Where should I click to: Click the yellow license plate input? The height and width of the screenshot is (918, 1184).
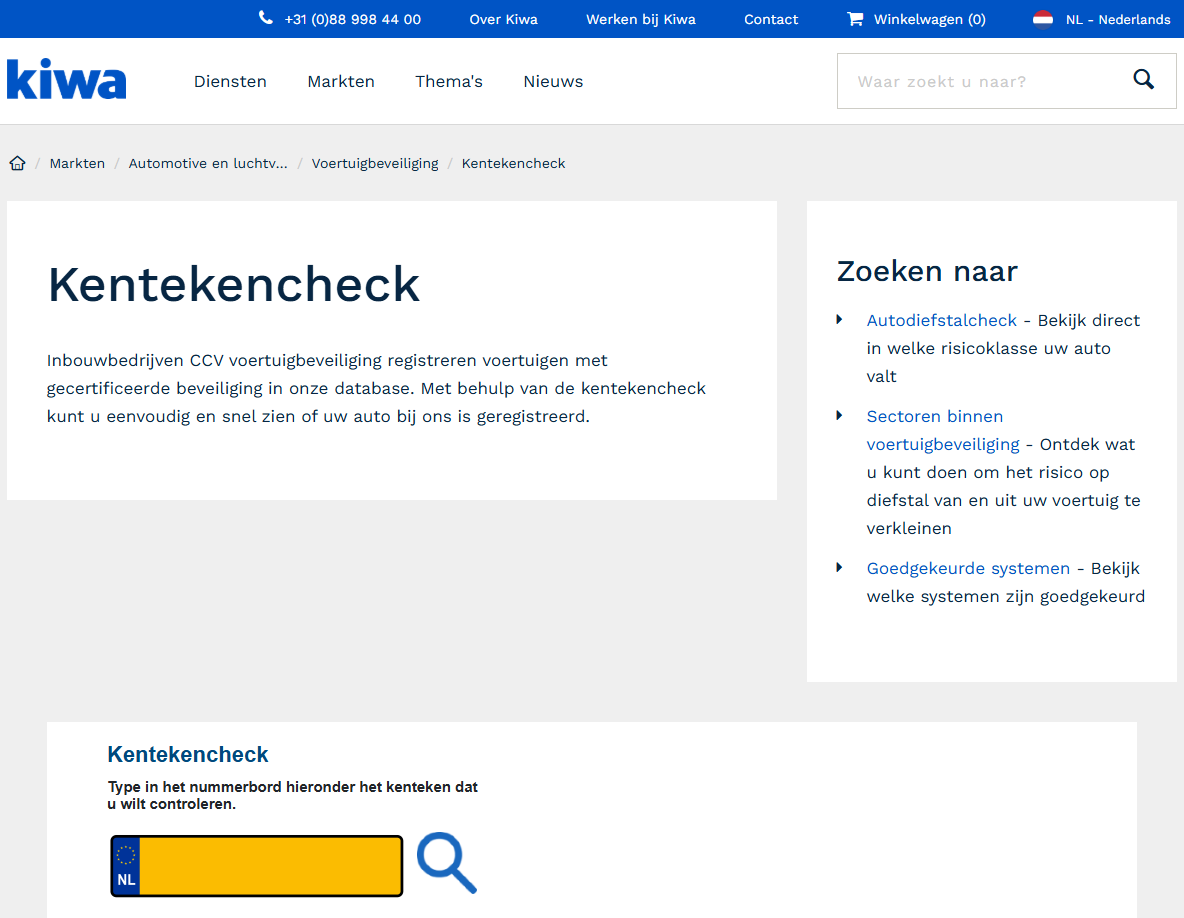click(x=270, y=866)
